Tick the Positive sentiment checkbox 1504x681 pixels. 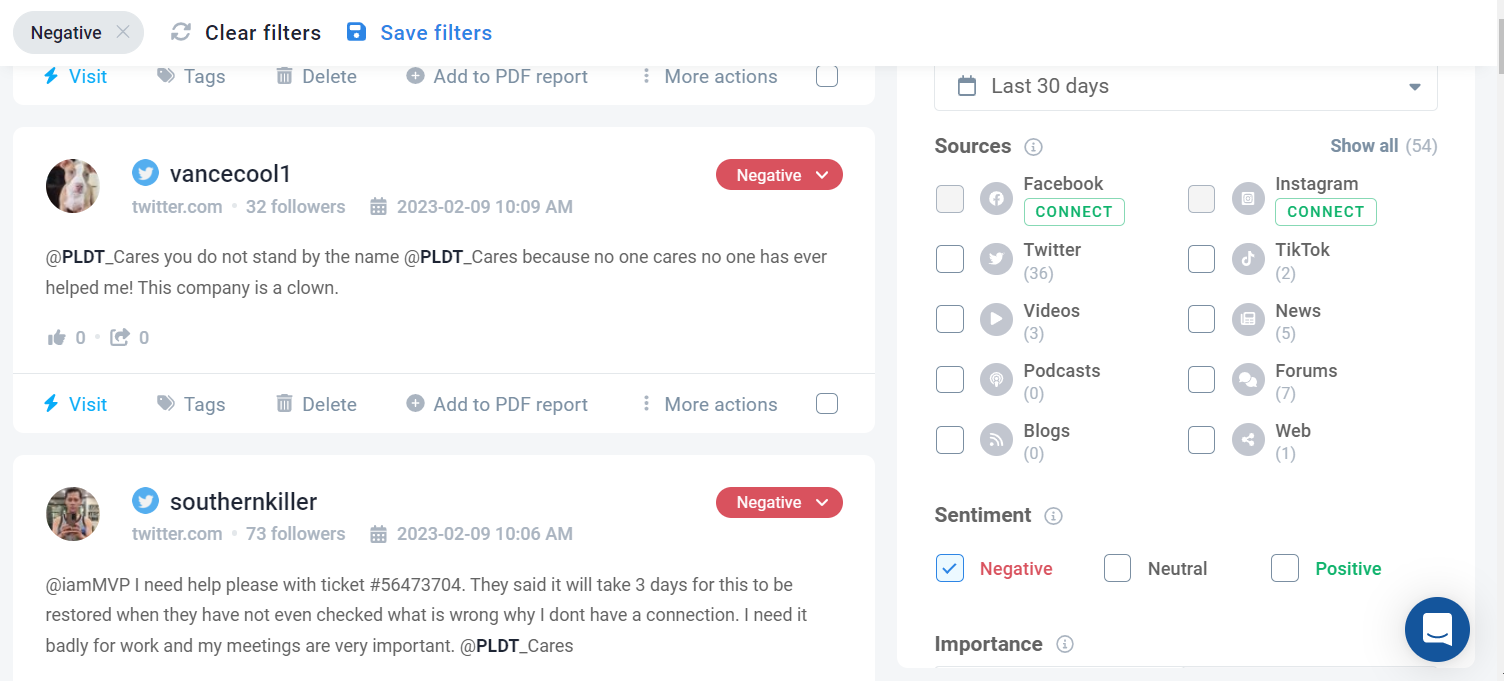point(1285,568)
